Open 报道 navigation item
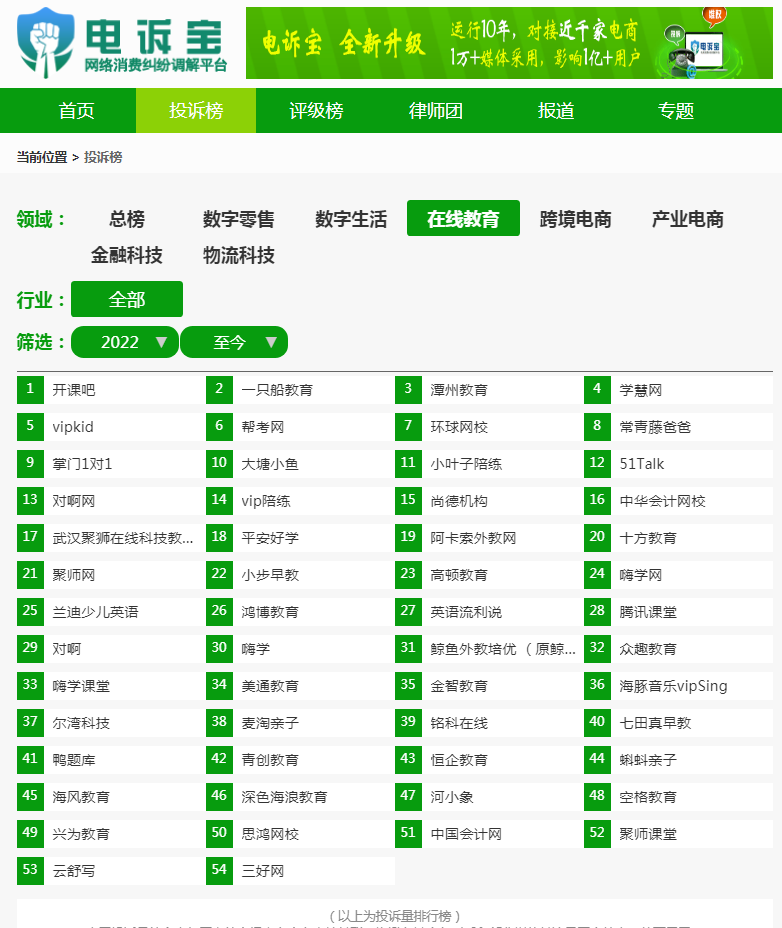Screen dimensions: 782x928 pyautogui.click(x=556, y=111)
